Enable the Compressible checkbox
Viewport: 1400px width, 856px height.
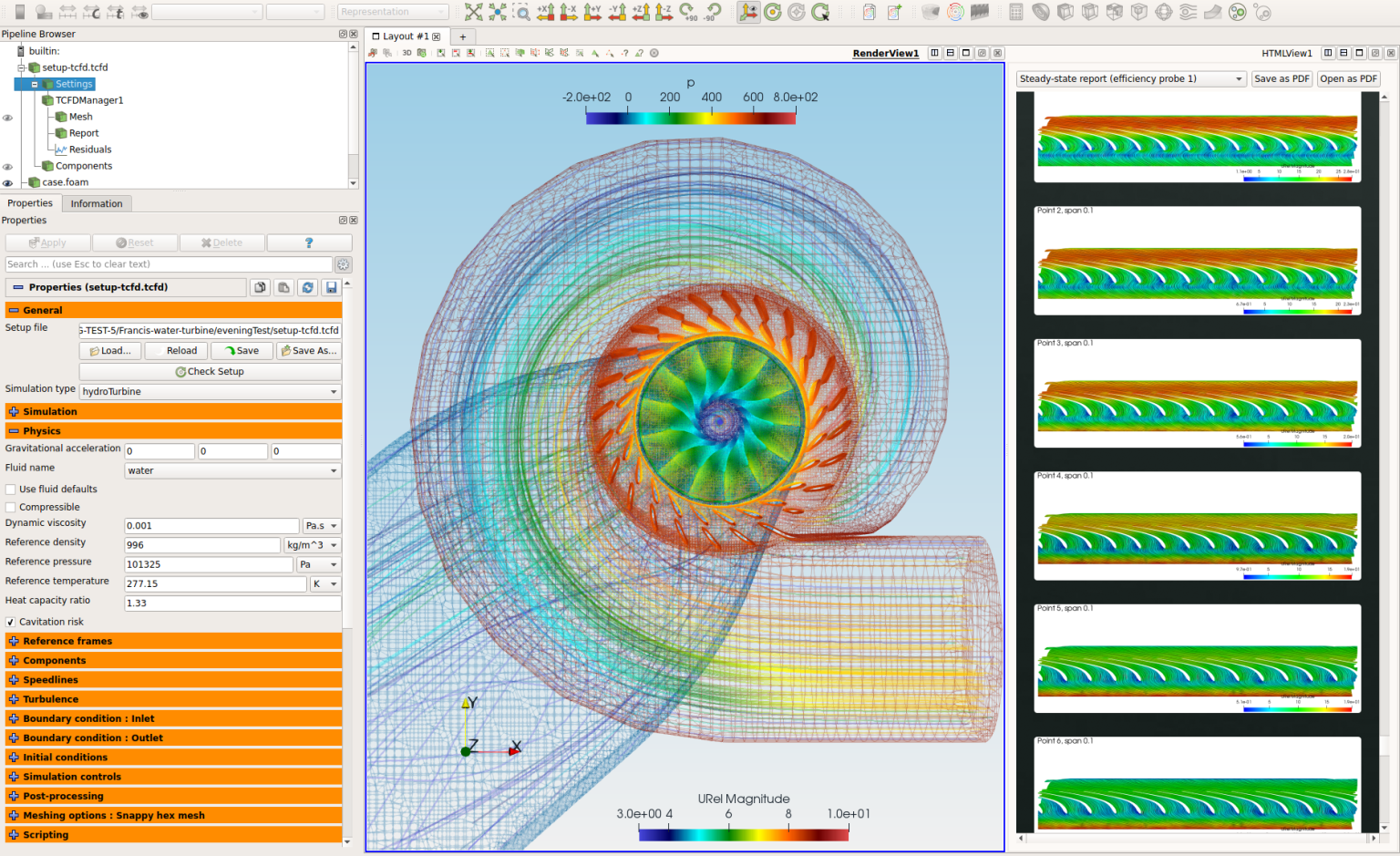[9, 507]
